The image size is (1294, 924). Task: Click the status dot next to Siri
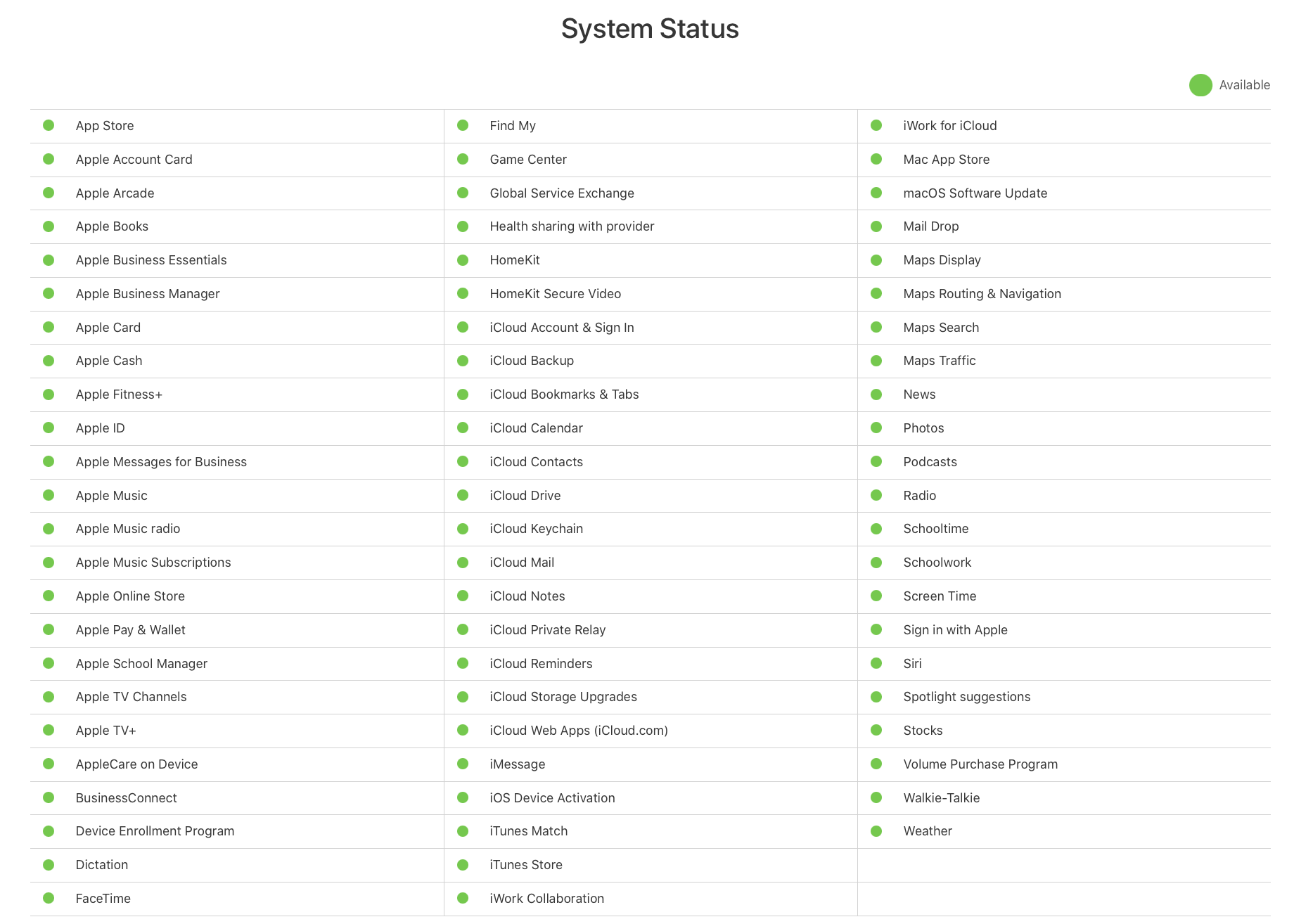(x=876, y=663)
